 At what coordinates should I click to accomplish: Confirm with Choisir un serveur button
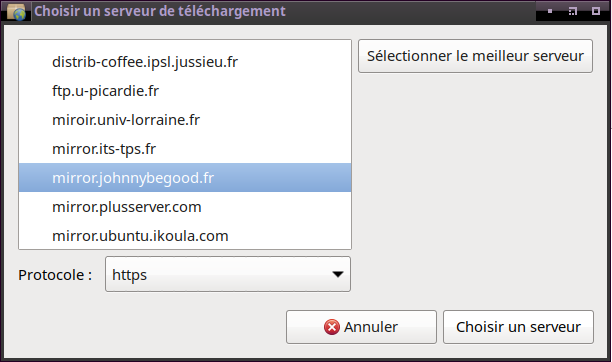tap(518, 327)
